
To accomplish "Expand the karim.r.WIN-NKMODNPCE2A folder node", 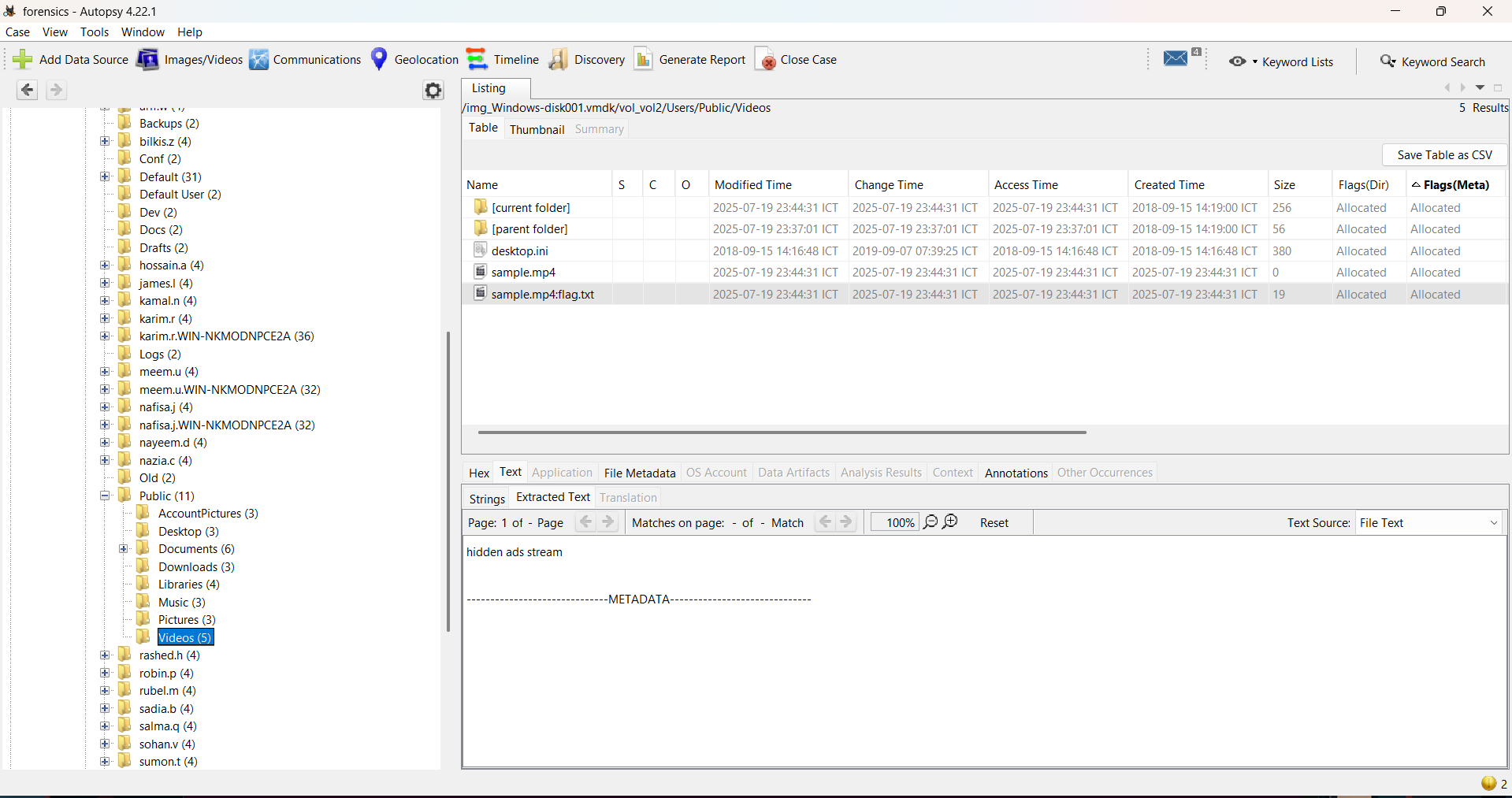I will point(105,336).
